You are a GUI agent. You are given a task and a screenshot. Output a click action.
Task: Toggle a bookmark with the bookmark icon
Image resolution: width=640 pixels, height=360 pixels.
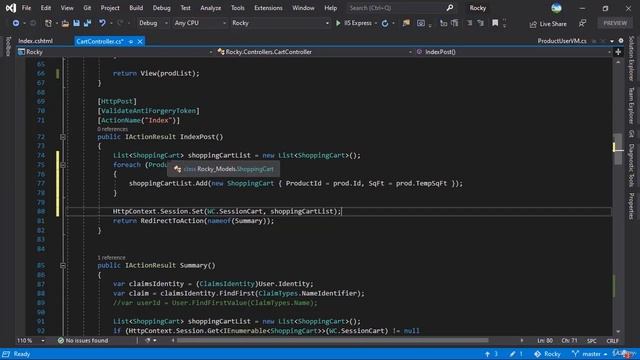pyautogui.click(x=495, y=23)
